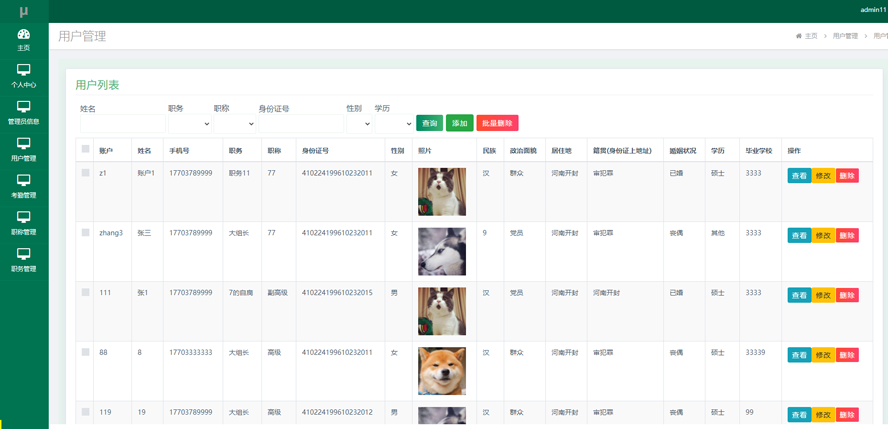This screenshot has height=429, width=888.
Task: Click 主页 link in breadcrumb
Action: coord(811,36)
